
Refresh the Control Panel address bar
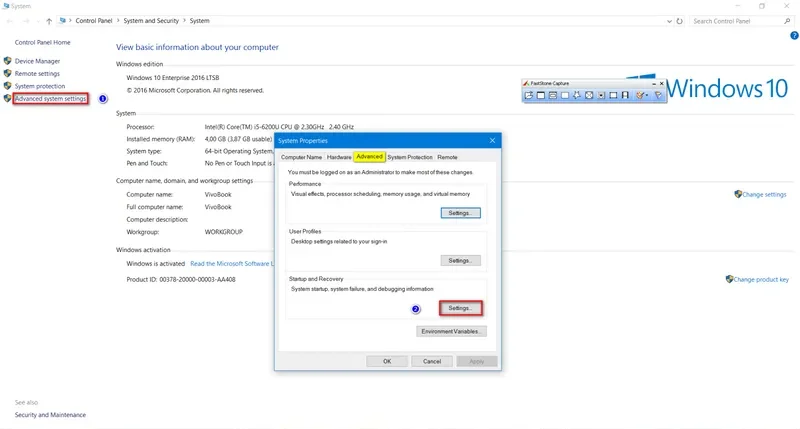pos(680,21)
